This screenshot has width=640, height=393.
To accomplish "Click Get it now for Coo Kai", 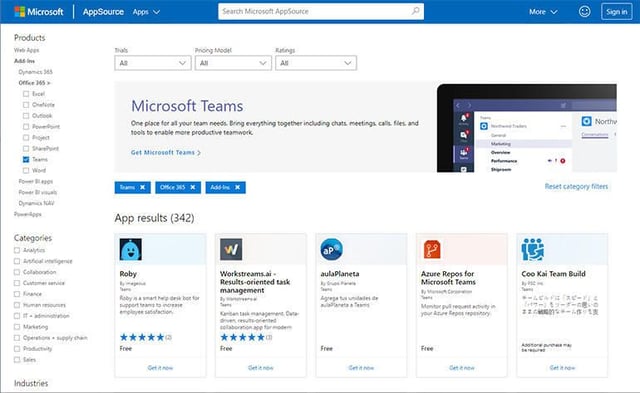I will tap(562, 368).
